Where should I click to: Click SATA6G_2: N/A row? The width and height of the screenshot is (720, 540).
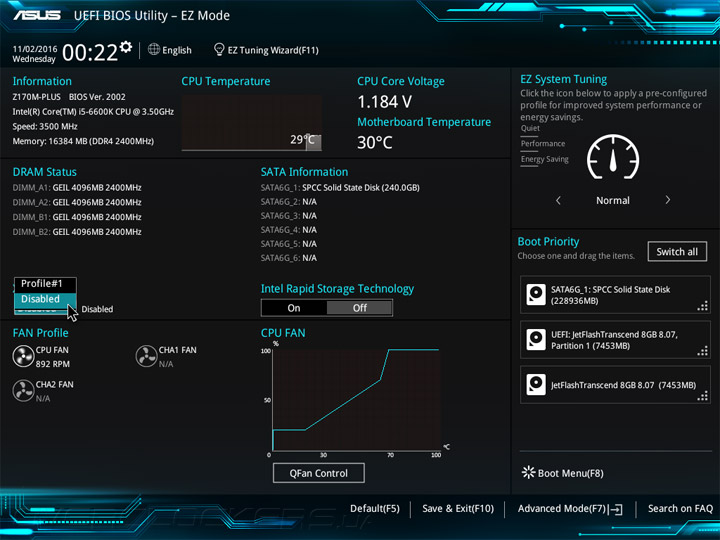coord(289,202)
